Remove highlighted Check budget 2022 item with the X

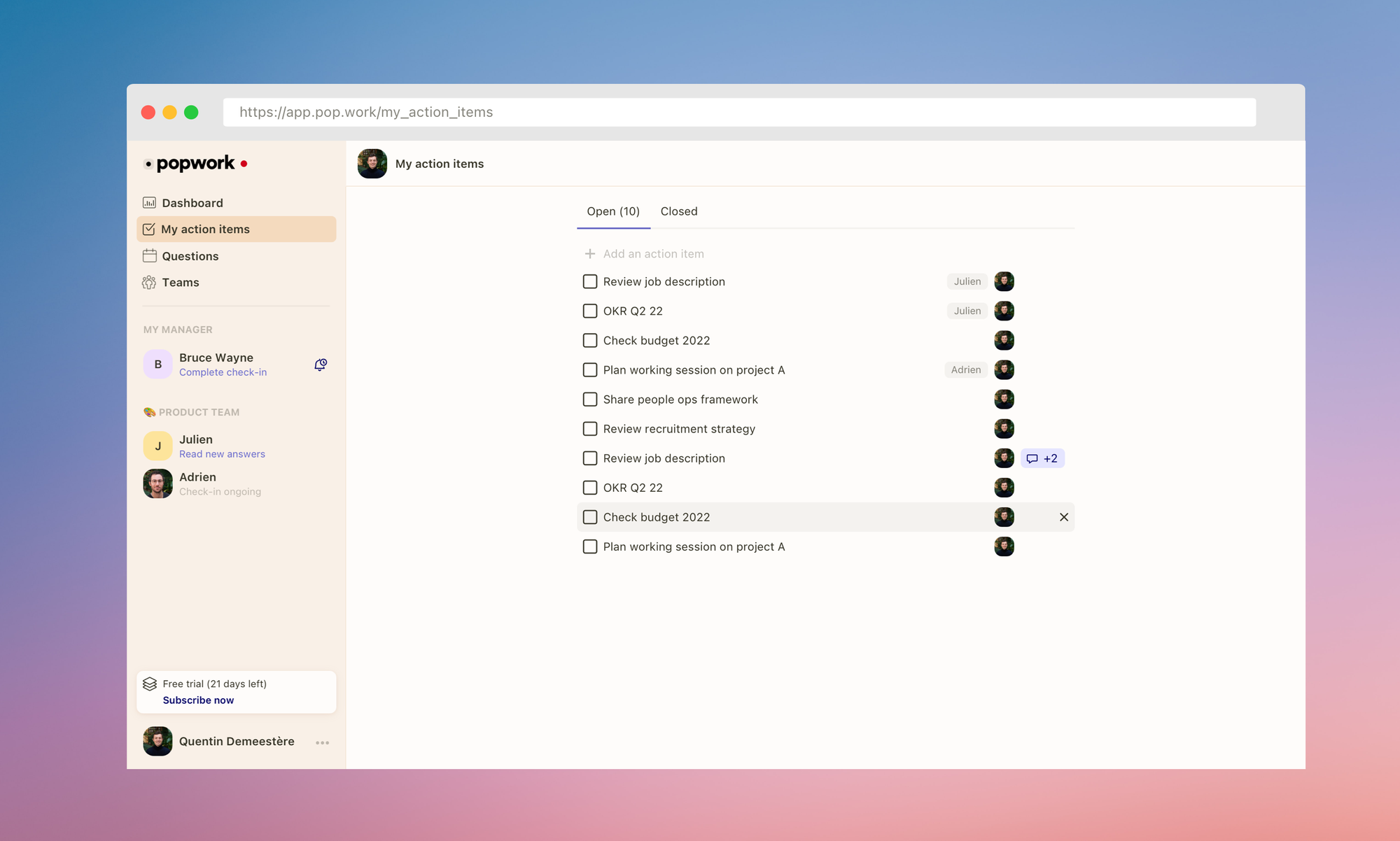[1063, 517]
